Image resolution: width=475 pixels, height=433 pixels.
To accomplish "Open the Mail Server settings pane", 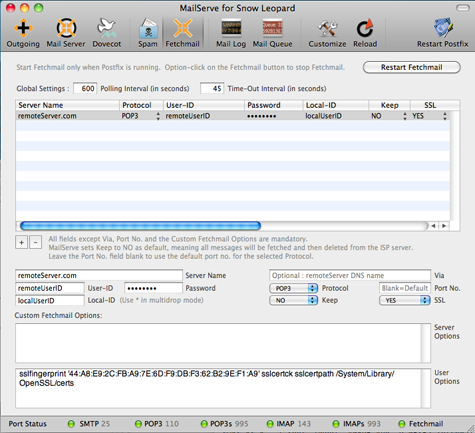I will click(x=66, y=33).
